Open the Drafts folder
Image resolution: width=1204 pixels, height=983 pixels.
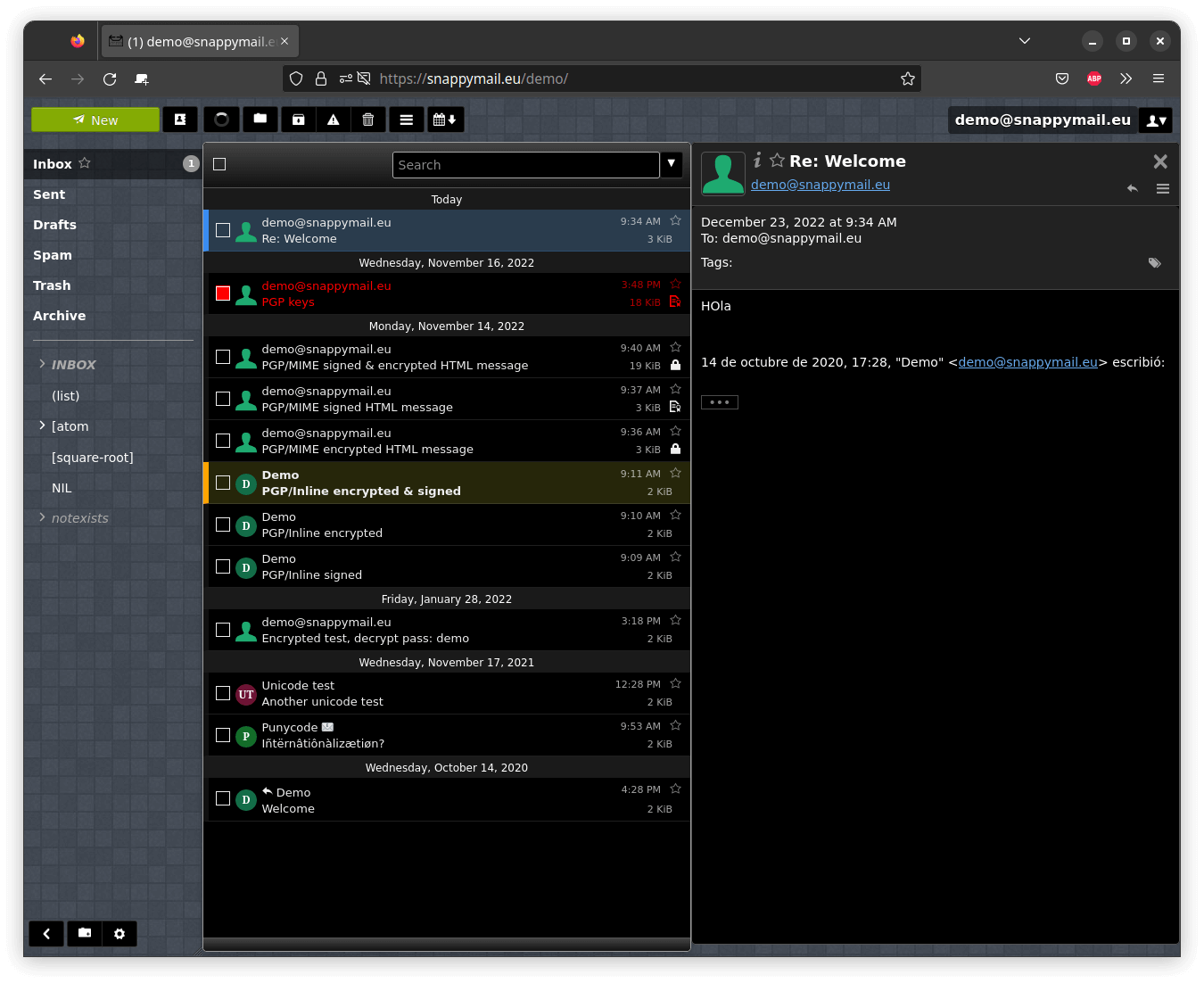54,225
